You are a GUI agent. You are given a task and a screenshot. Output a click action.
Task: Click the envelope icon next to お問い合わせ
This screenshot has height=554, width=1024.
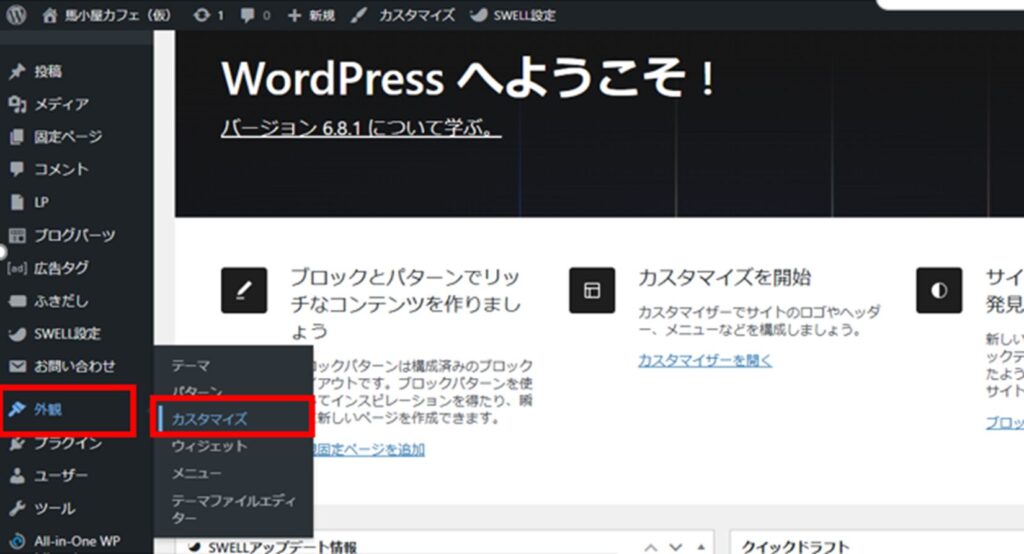tap(17, 367)
